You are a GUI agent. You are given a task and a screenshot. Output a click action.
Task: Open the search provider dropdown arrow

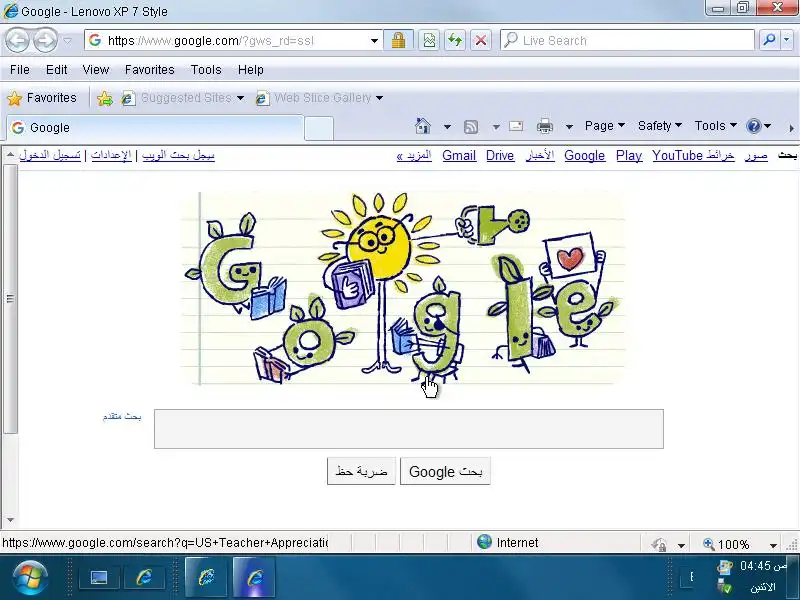tap(787, 40)
